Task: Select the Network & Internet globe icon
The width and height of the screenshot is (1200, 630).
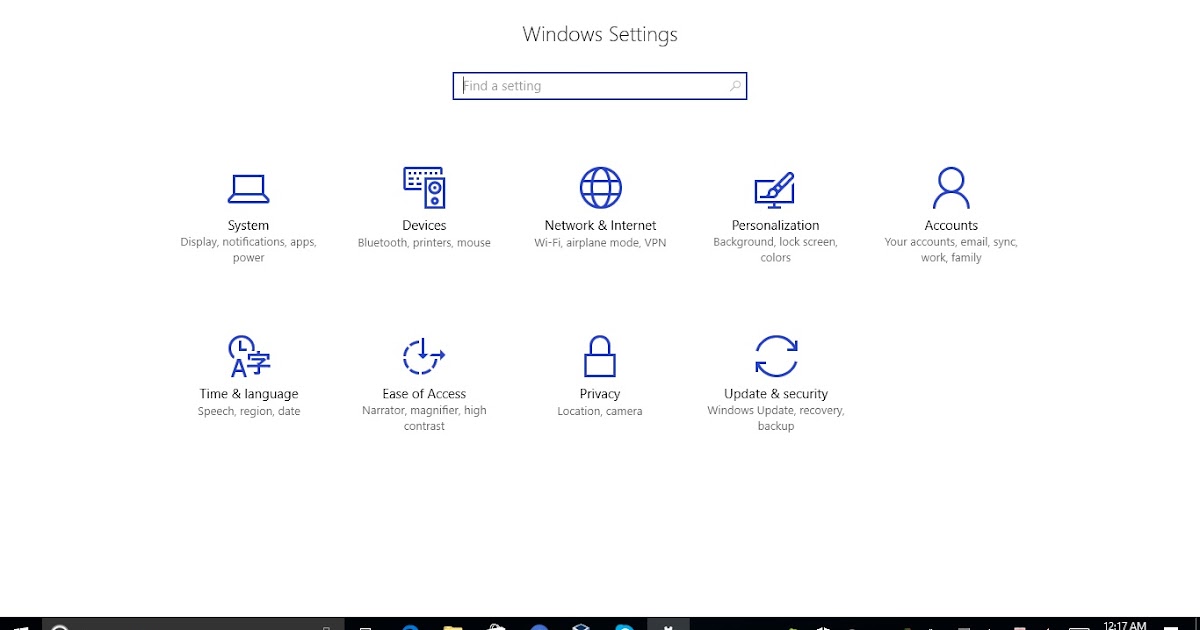Action: 599,187
